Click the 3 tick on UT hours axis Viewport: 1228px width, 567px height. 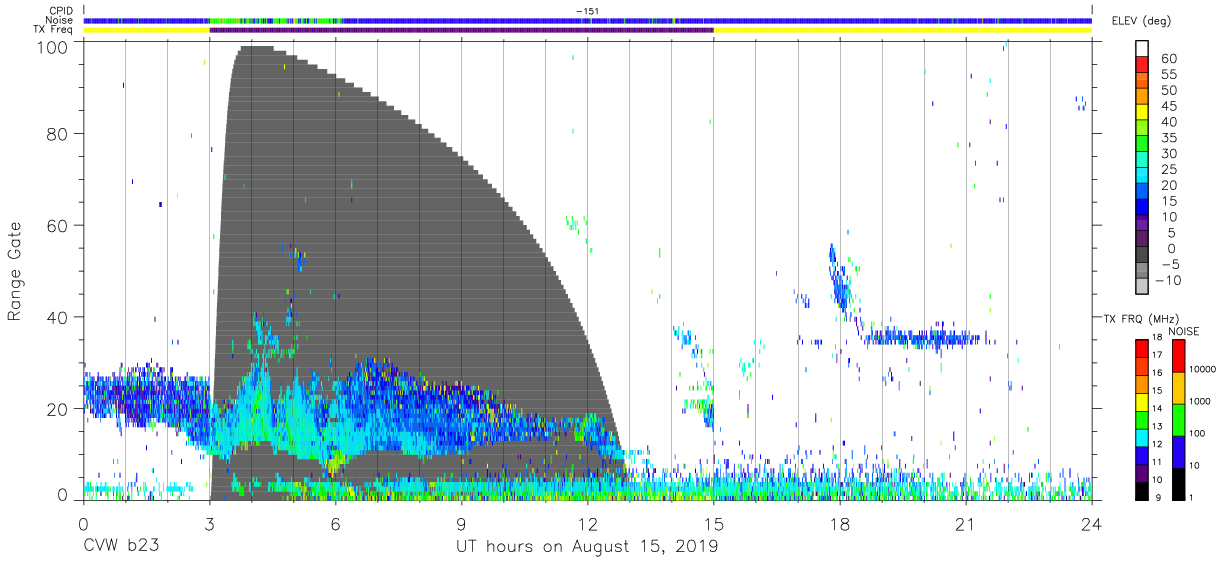(209, 523)
